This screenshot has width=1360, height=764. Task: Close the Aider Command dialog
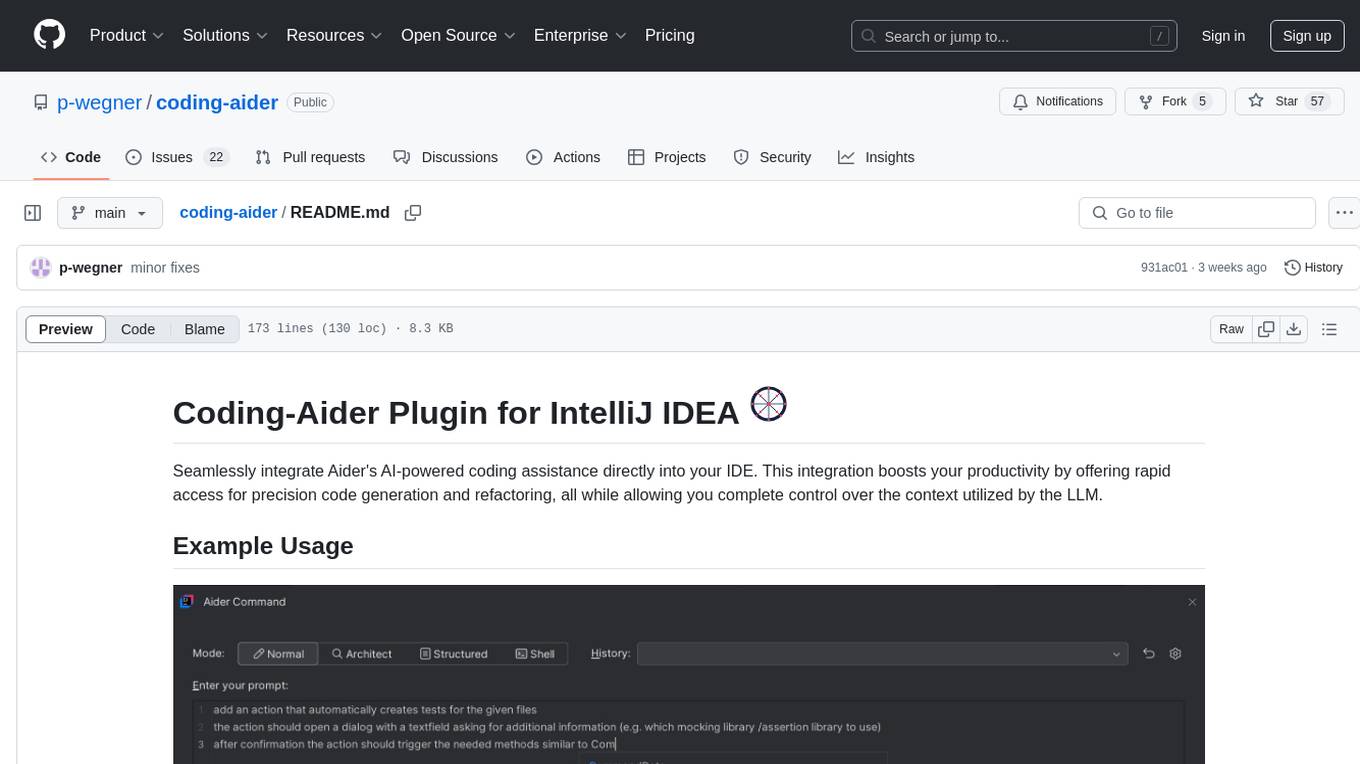pos(1192,602)
